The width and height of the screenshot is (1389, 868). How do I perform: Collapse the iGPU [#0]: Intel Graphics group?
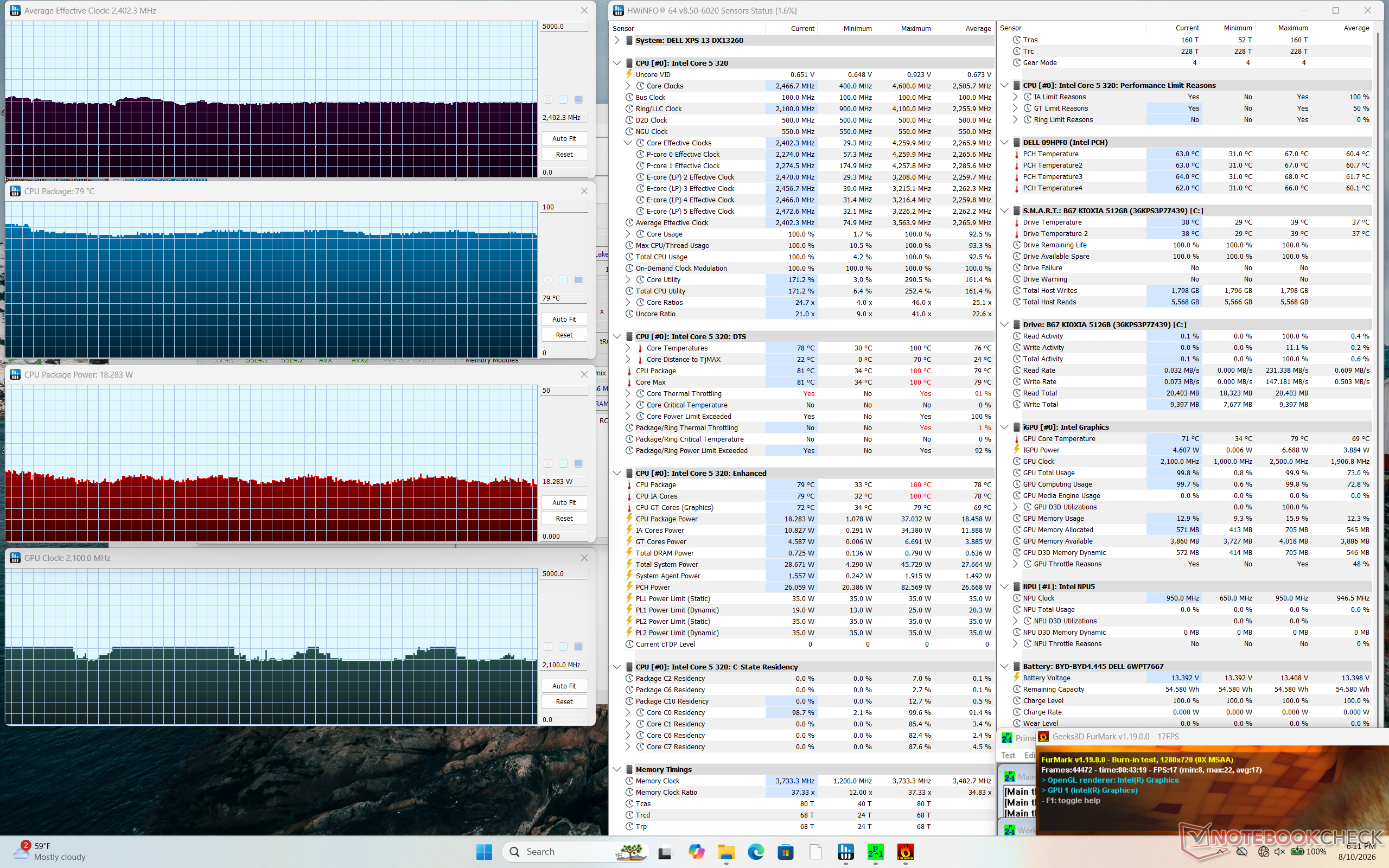[1004, 427]
